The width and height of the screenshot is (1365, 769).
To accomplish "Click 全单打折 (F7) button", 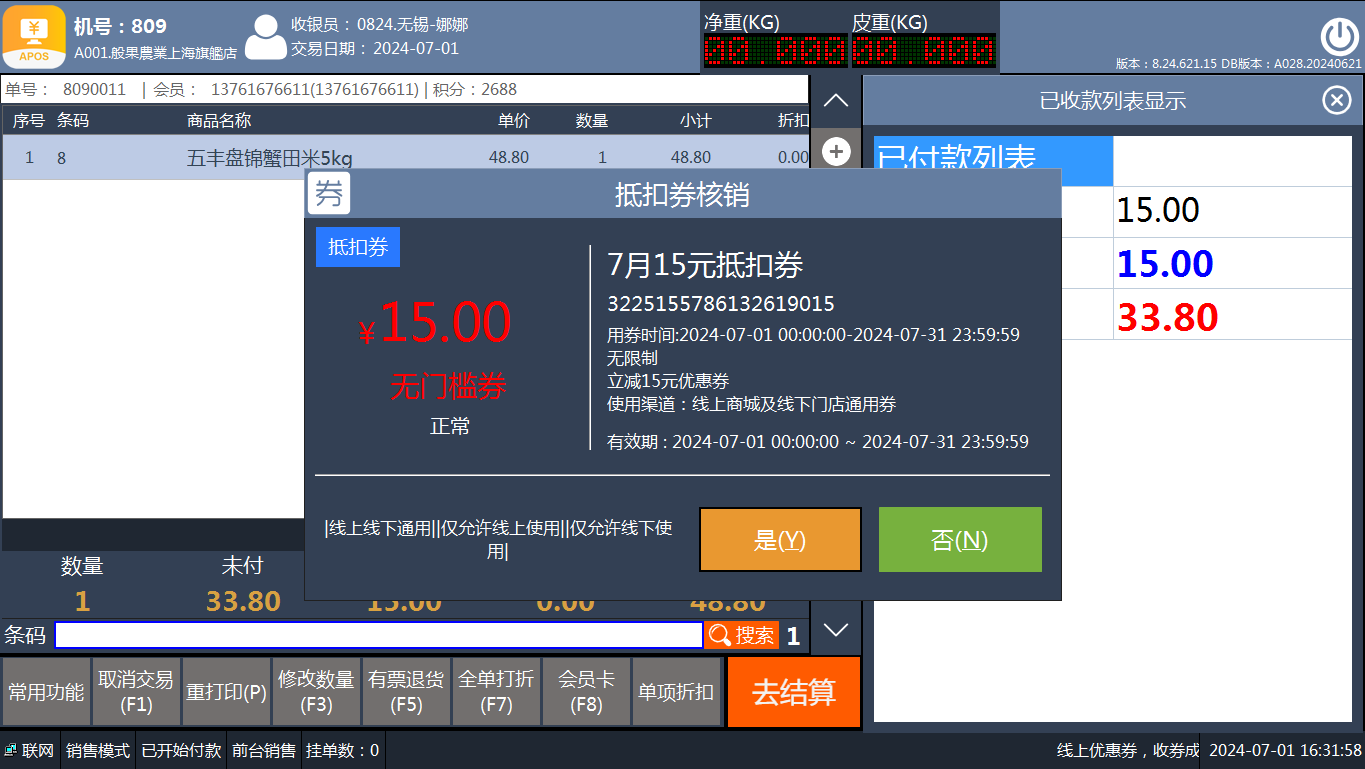I will [496, 692].
